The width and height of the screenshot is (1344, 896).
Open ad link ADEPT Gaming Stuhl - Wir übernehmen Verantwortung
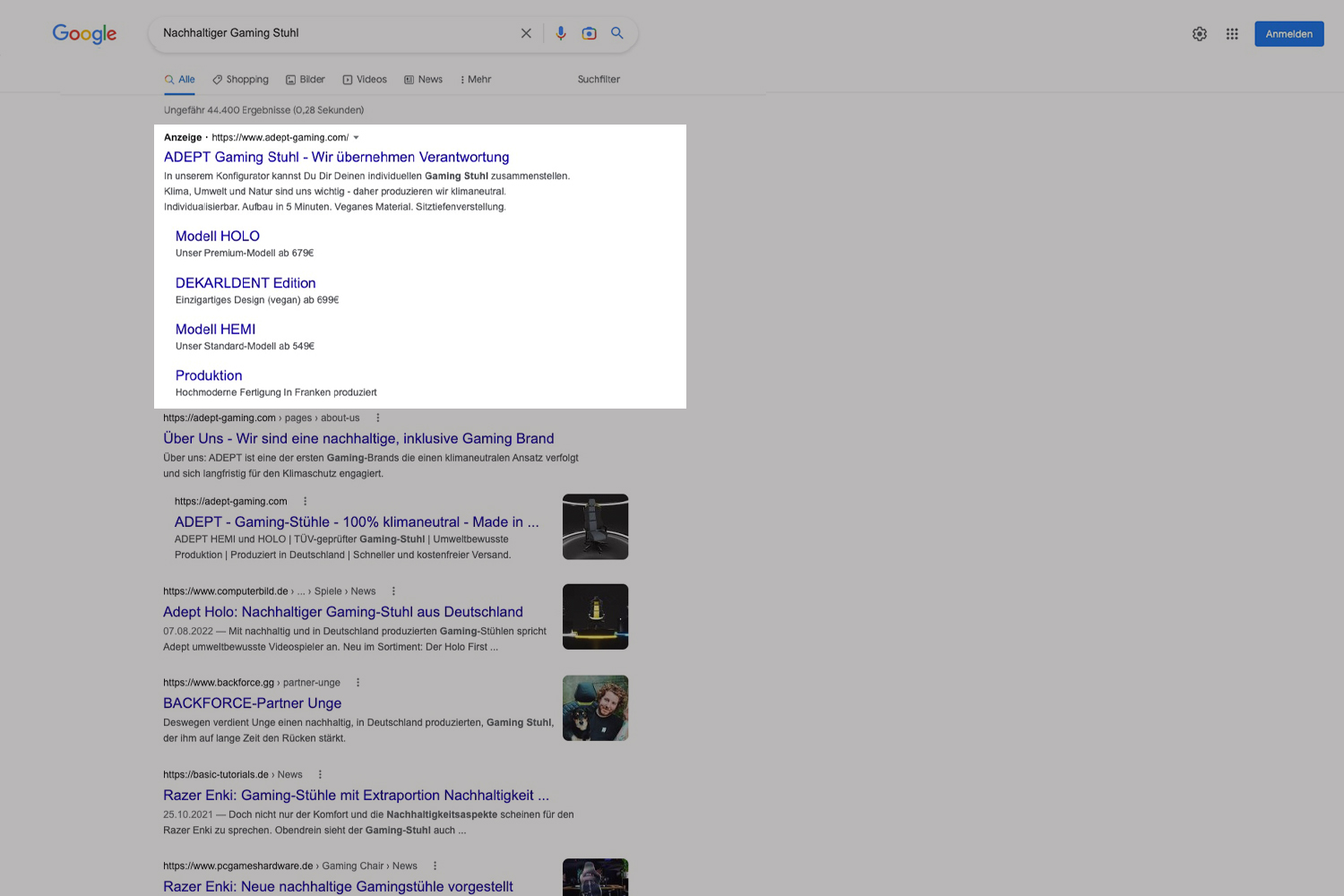point(336,158)
